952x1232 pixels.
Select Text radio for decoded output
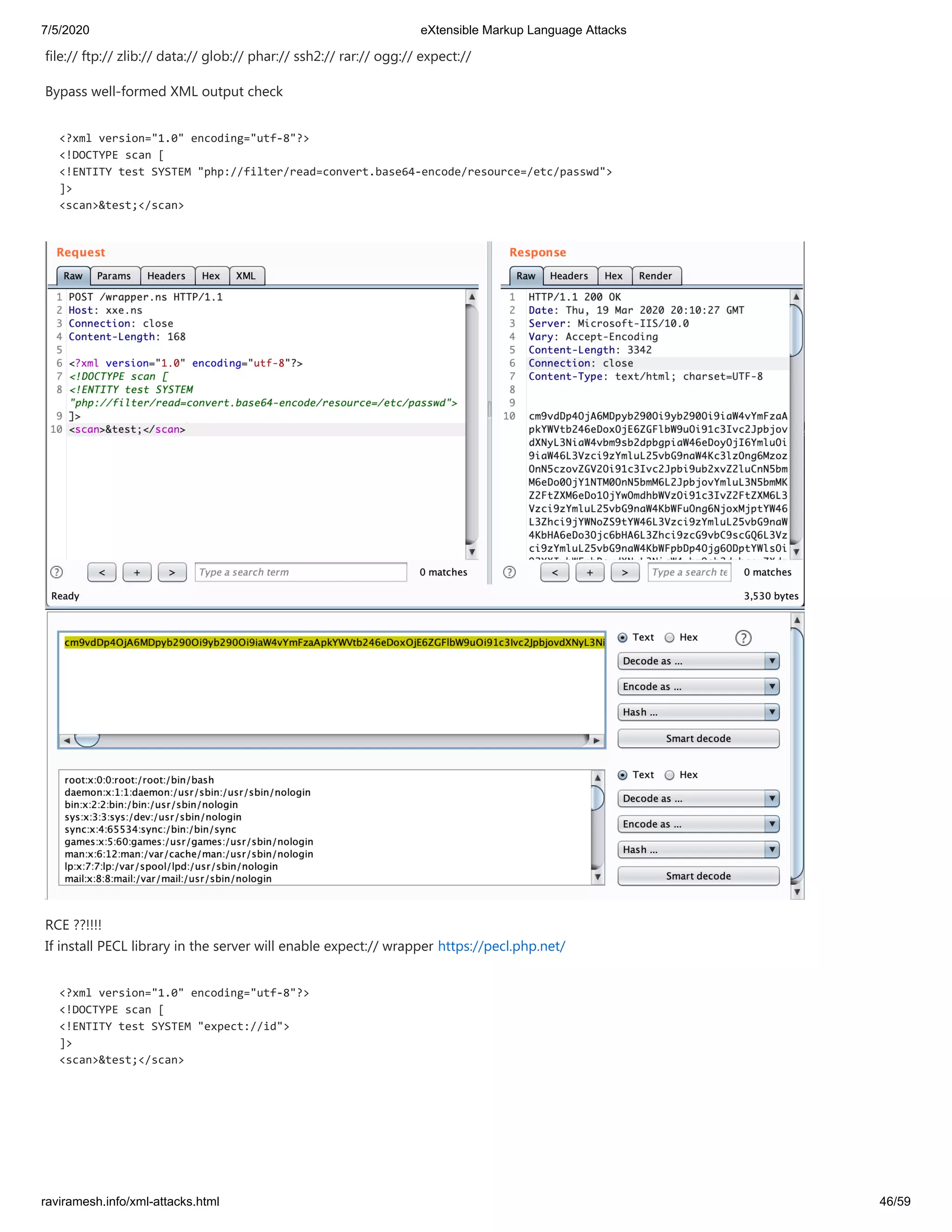[x=622, y=775]
